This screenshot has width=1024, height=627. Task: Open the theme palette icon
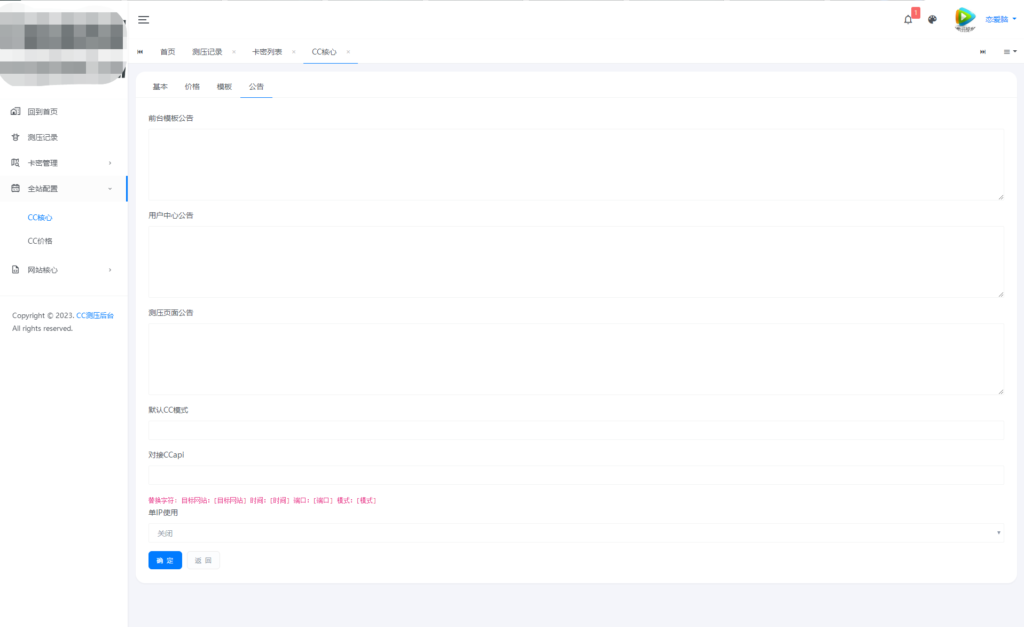[x=932, y=19]
